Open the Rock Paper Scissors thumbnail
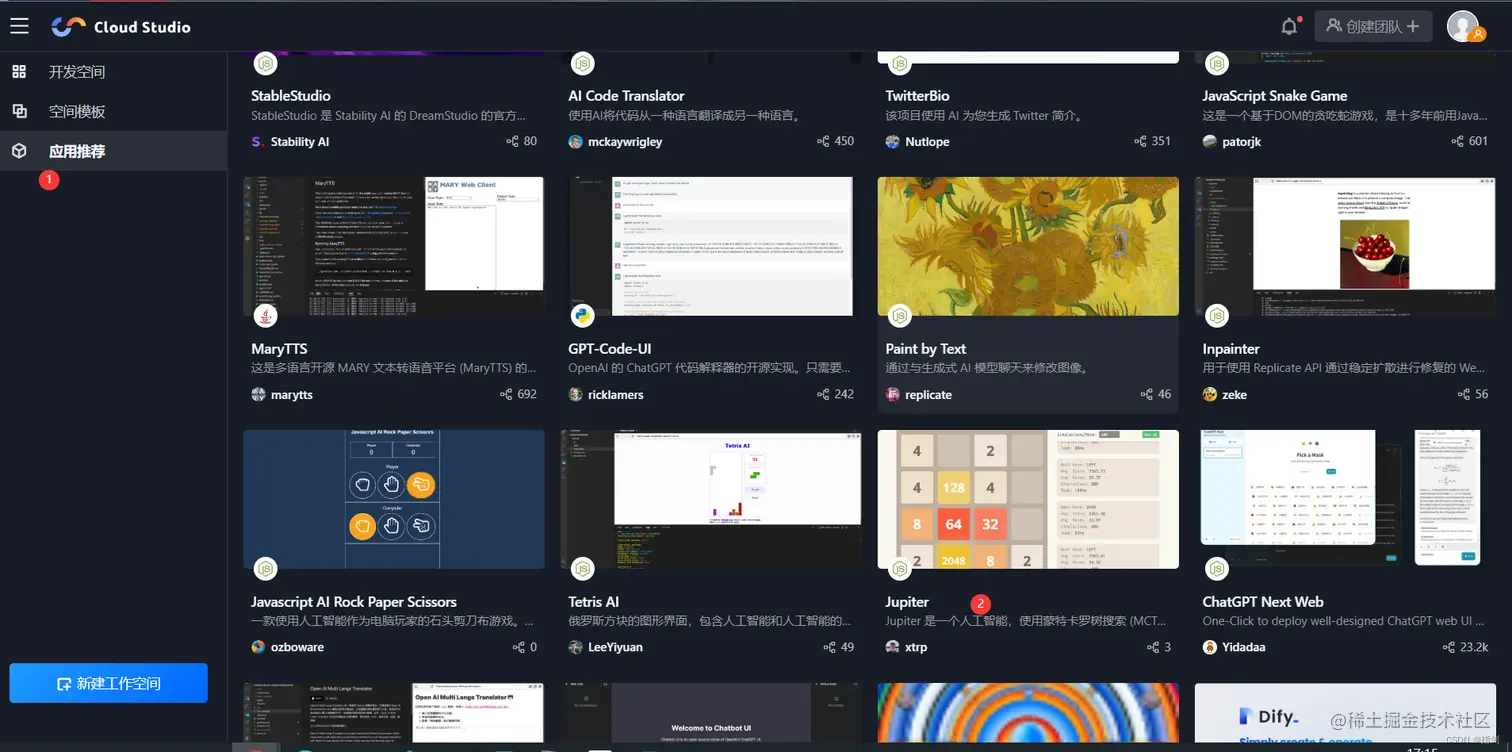Screen dimensions: 1512x752 coord(393,499)
